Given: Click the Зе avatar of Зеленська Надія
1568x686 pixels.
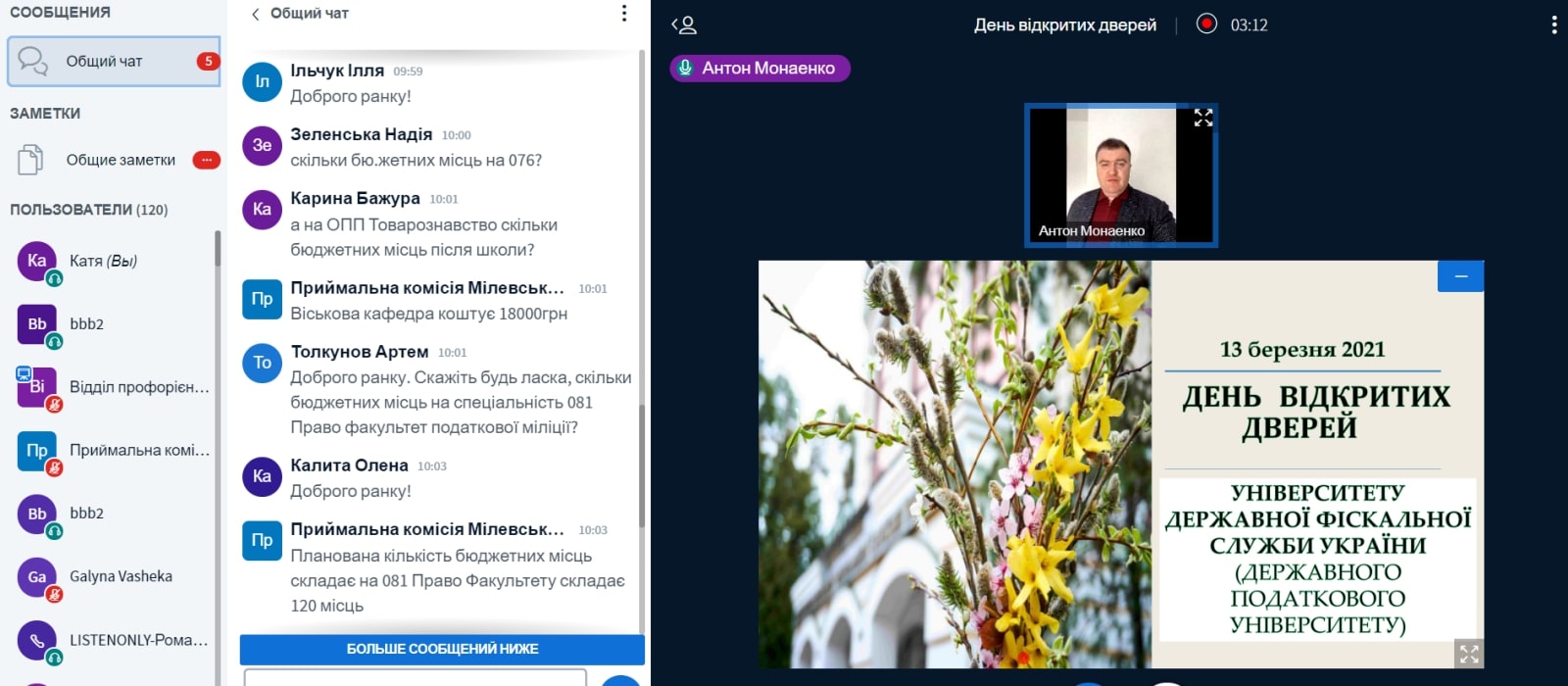Looking at the screenshot, I should tap(262, 145).
